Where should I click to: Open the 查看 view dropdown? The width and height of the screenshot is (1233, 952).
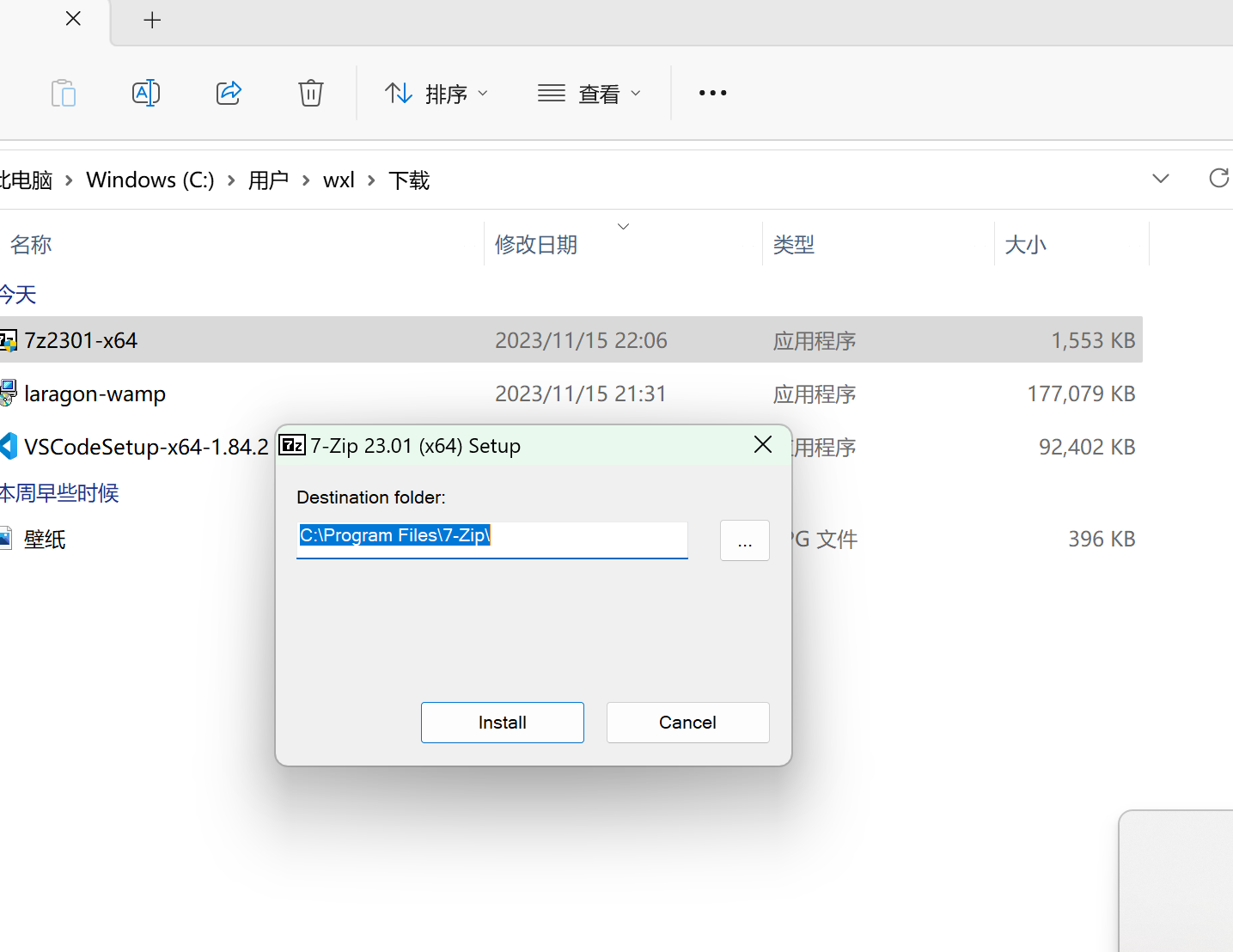[589, 93]
